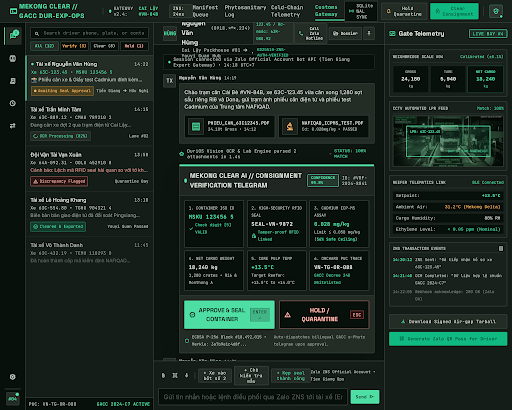
Task: Click the transfer arrows icon in sidebar
Action: (13, 126)
